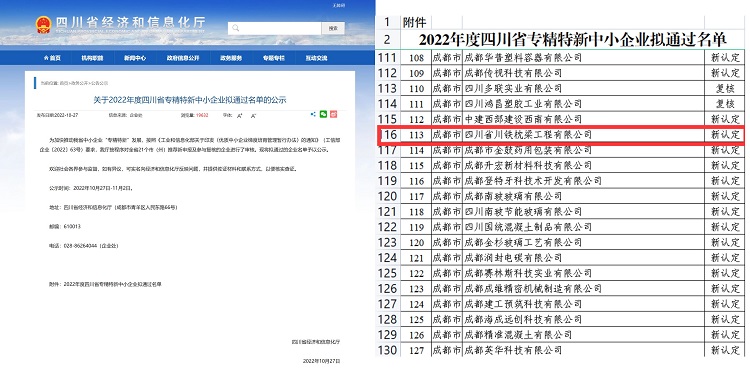750x375 pixels.
Task: Share the article via the green WeChat icon
Action: point(324,114)
